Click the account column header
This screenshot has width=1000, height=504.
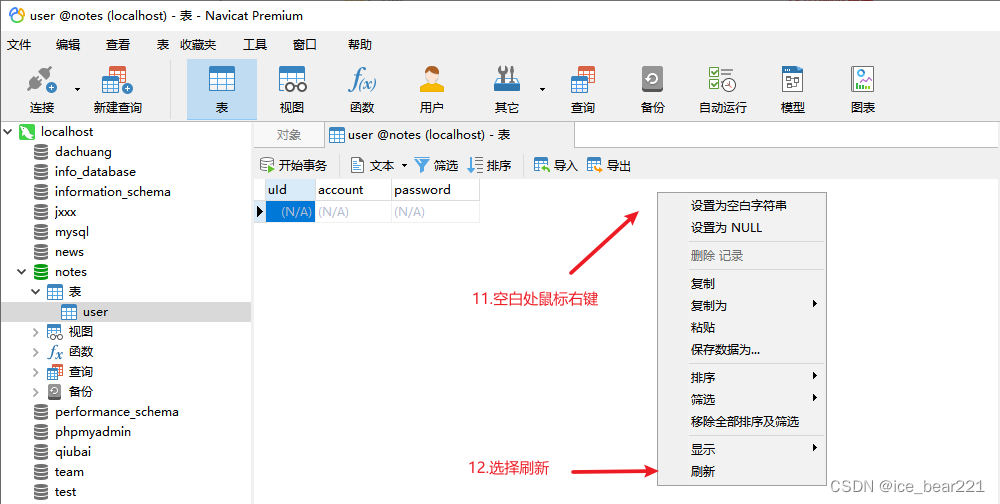pyautogui.click(x=353, y=189)
